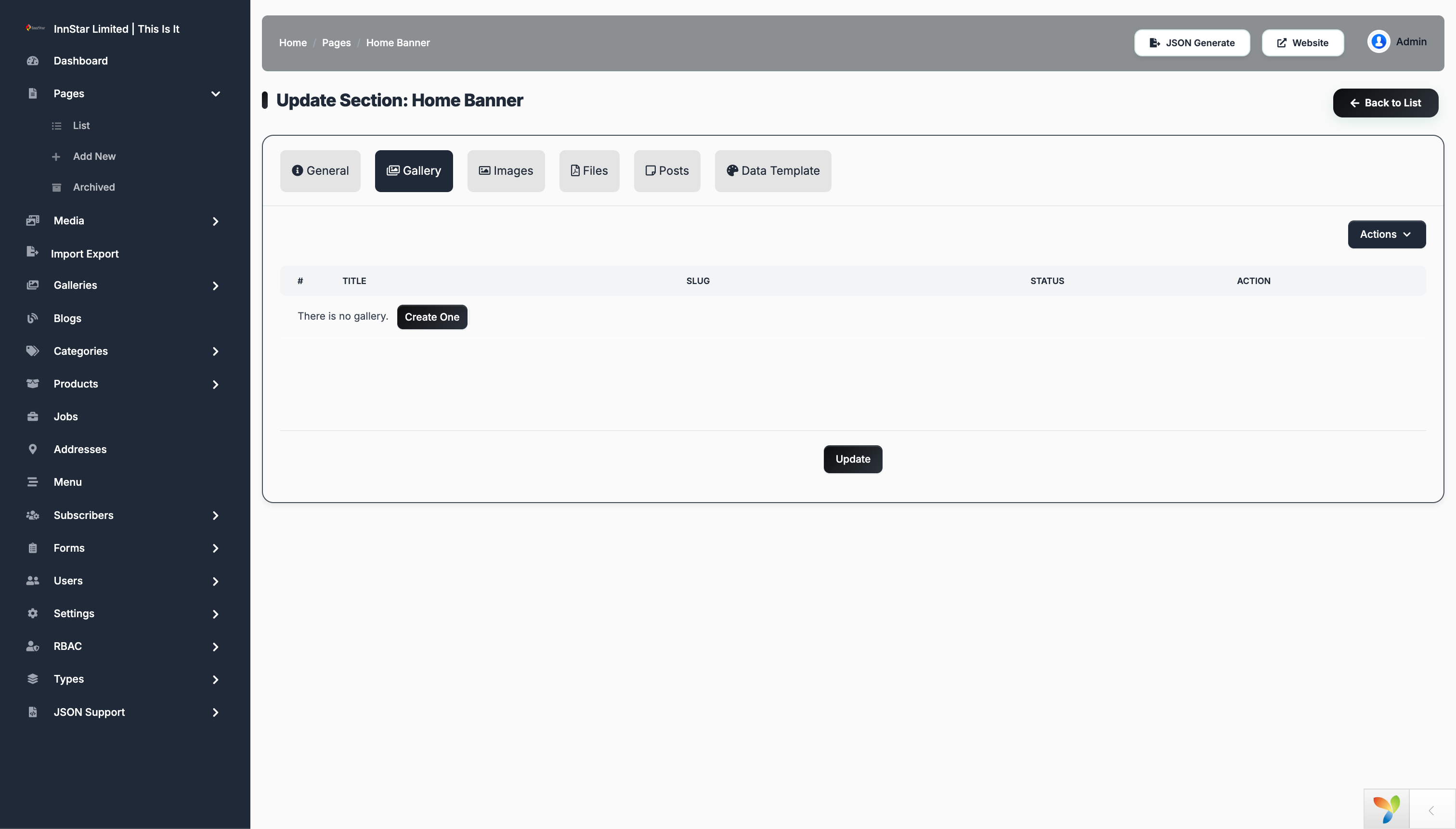Expand the Galleries submenu arrow
Viewport: 1456px width, 829px height.
pos(215,286)
